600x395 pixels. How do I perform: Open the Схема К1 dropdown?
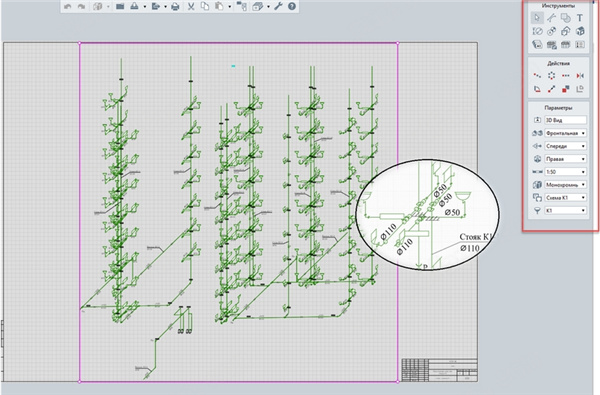pos(566,198)
